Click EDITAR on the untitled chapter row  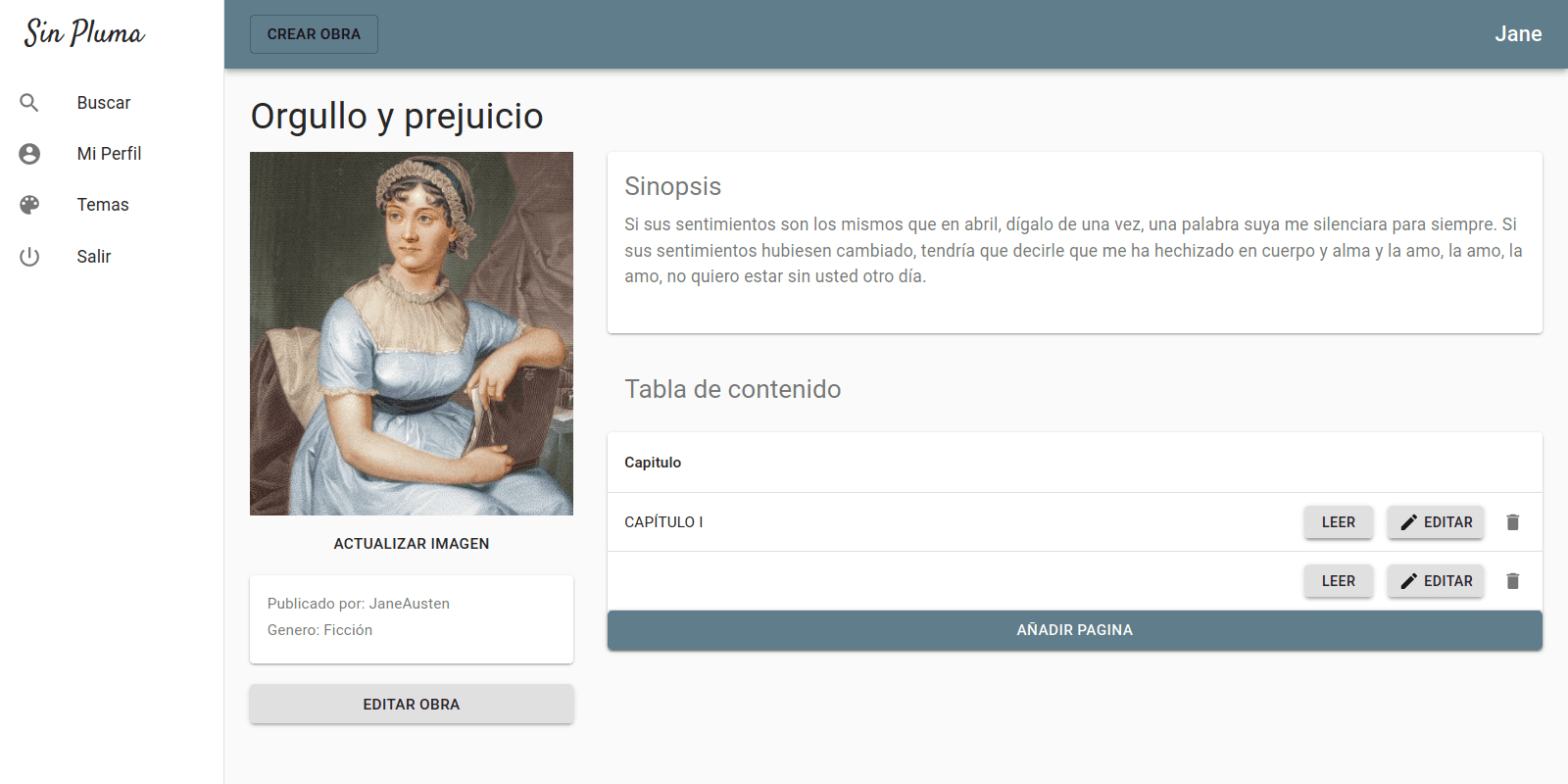1436,581
